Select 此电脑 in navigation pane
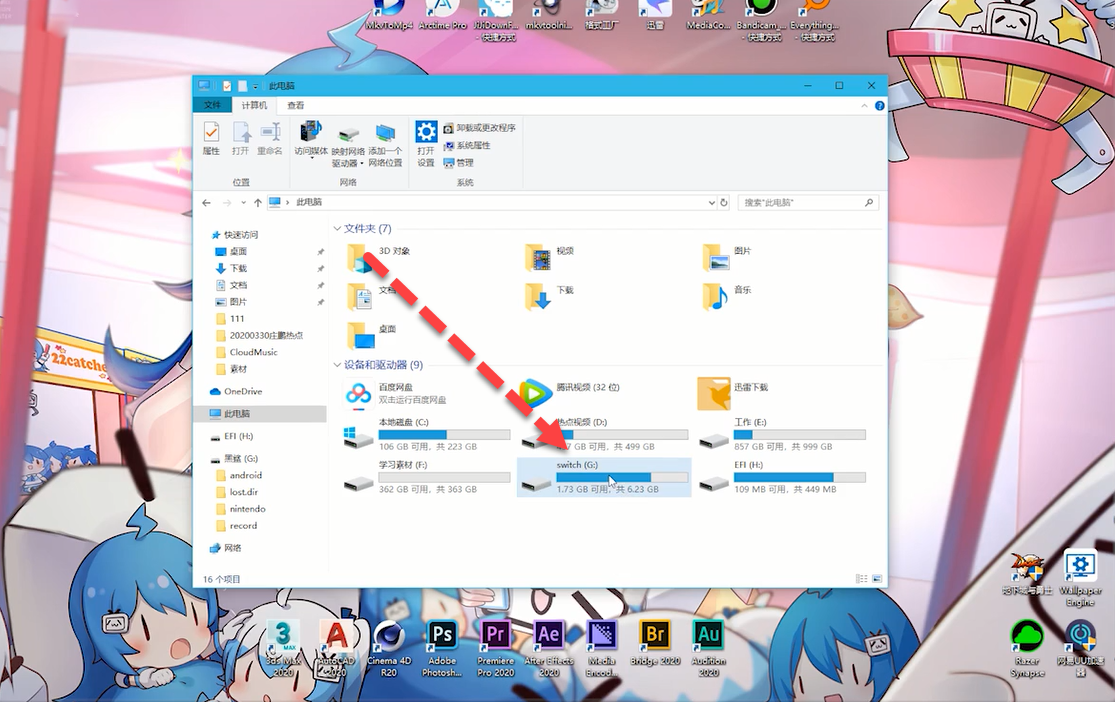The image size is (1115, 702). tap(260, 413)
